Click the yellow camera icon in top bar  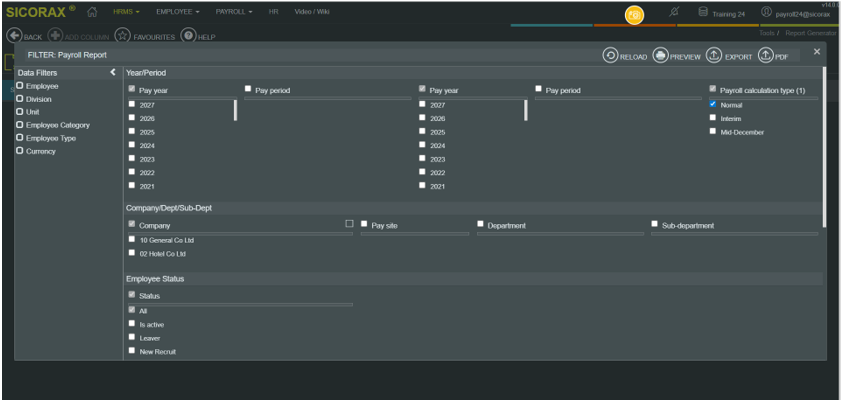pos(634,15)
